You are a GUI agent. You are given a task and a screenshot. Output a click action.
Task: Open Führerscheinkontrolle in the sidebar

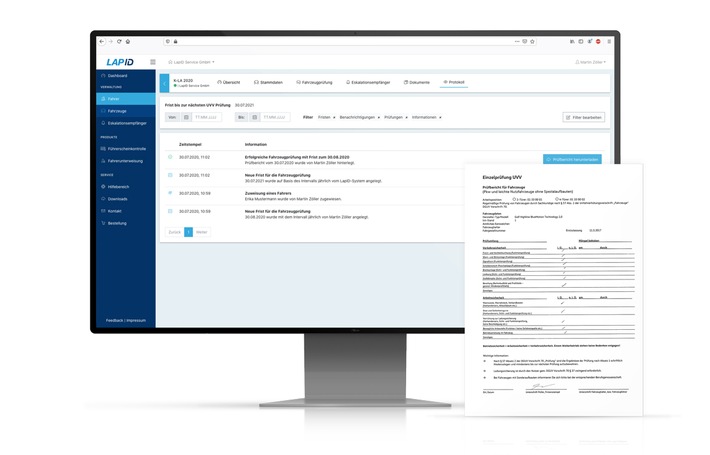tap(125, 148)
